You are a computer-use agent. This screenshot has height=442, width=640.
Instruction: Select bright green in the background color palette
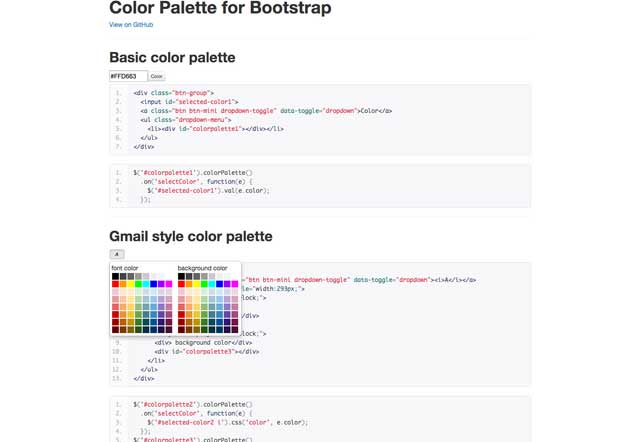coord(204,284)
